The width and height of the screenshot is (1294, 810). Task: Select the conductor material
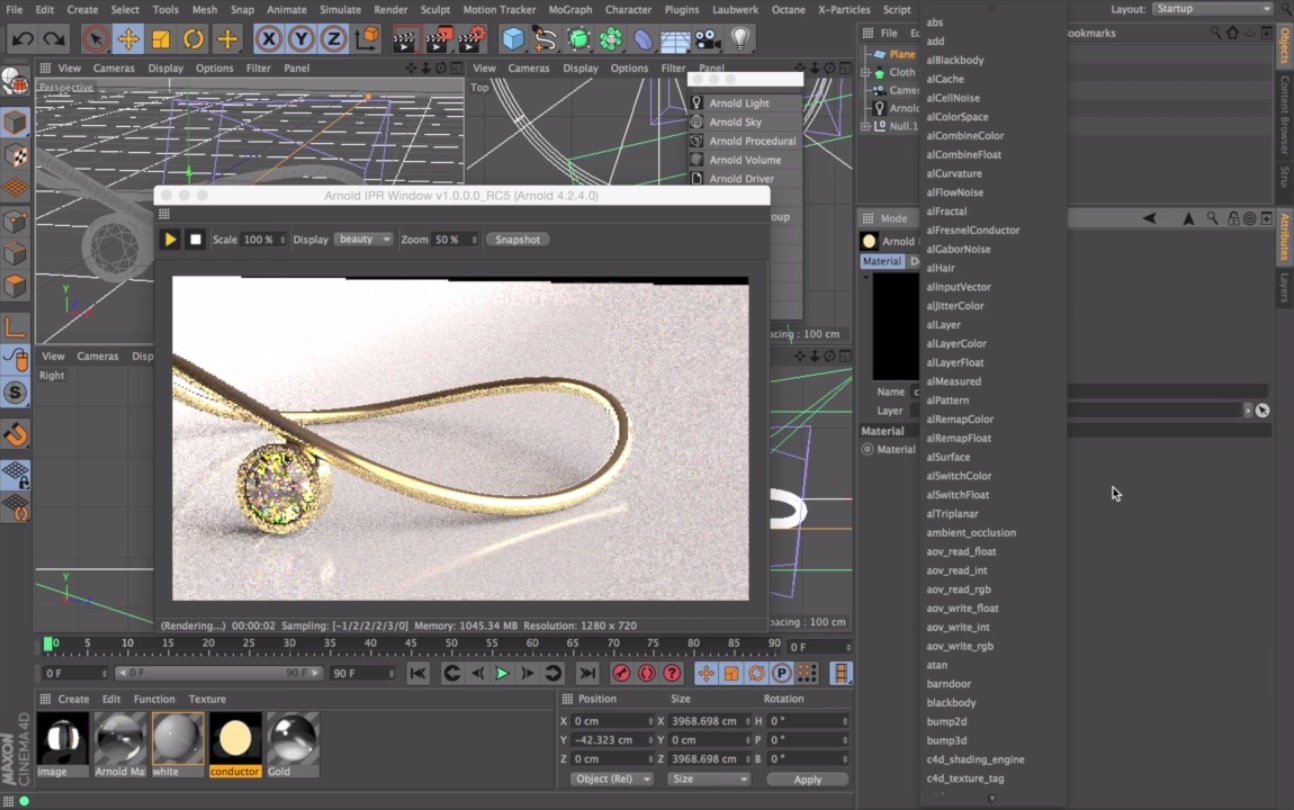(235, 745)
